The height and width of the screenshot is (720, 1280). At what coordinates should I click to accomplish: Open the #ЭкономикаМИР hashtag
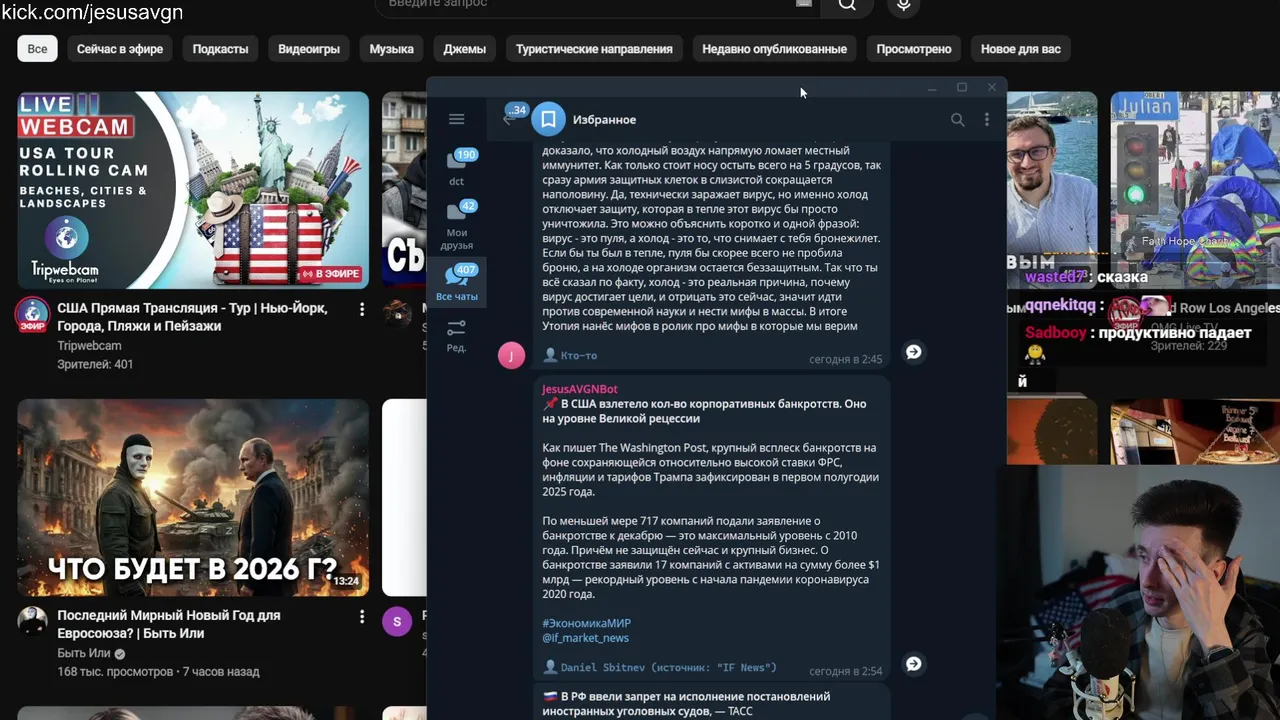coord(587,623)
